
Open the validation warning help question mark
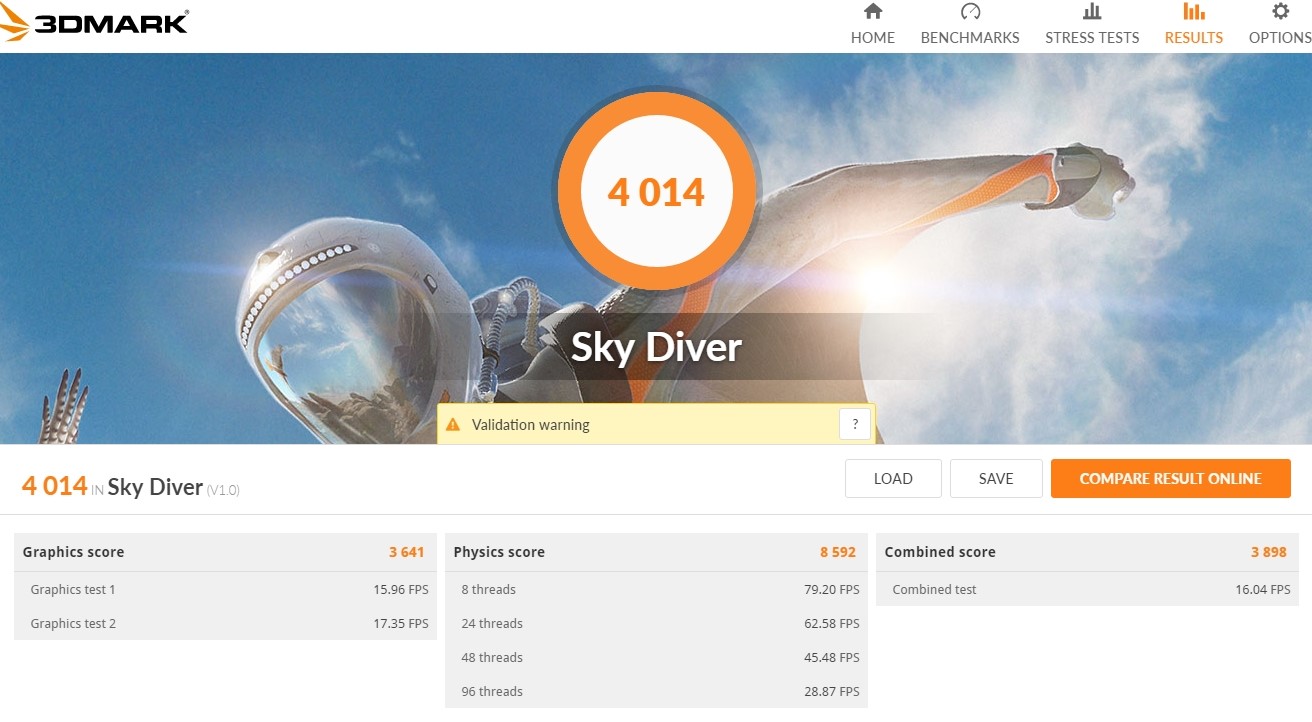(x=855, y=424)
